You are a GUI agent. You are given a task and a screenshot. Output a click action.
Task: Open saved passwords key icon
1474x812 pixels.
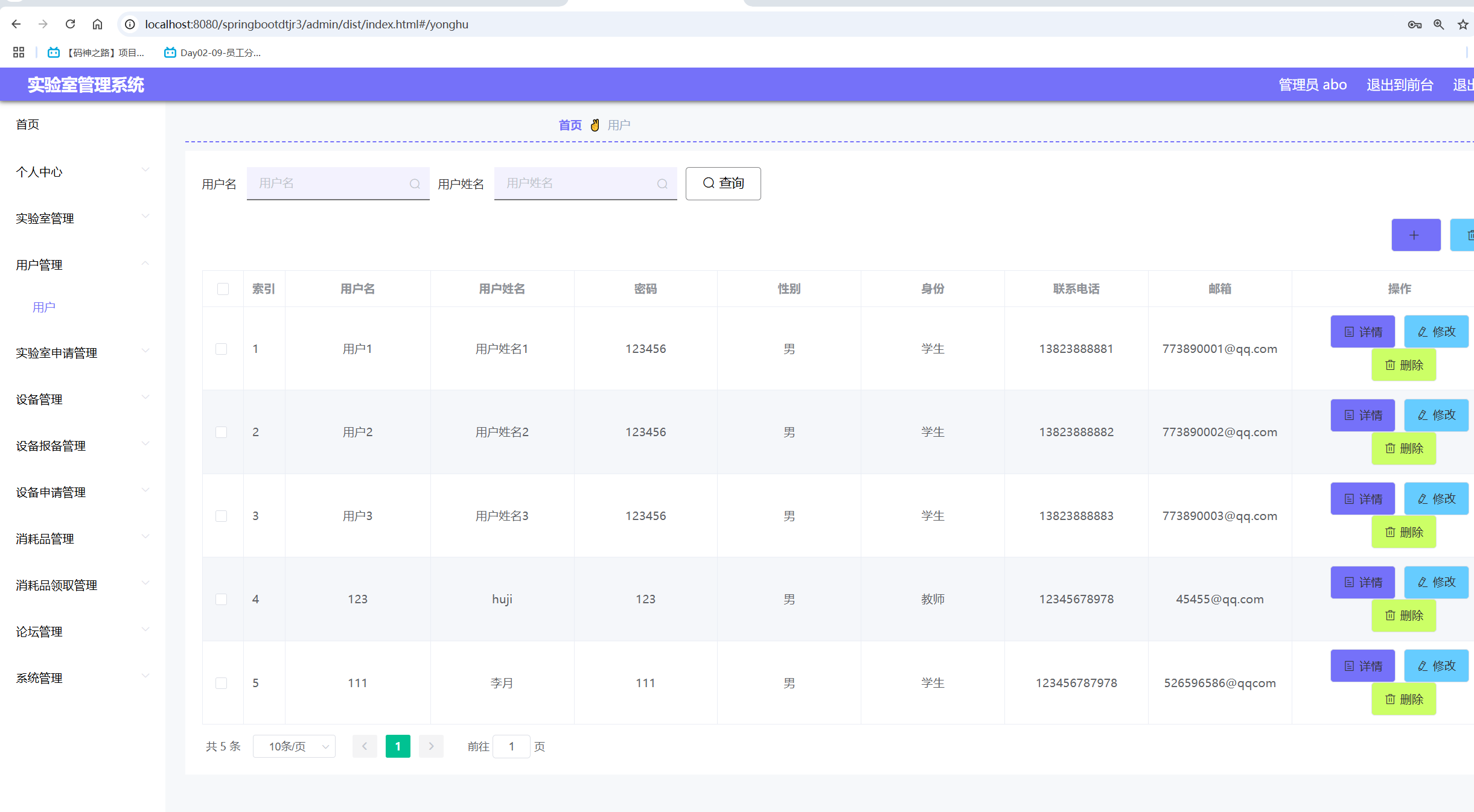tap(1414, 24)
